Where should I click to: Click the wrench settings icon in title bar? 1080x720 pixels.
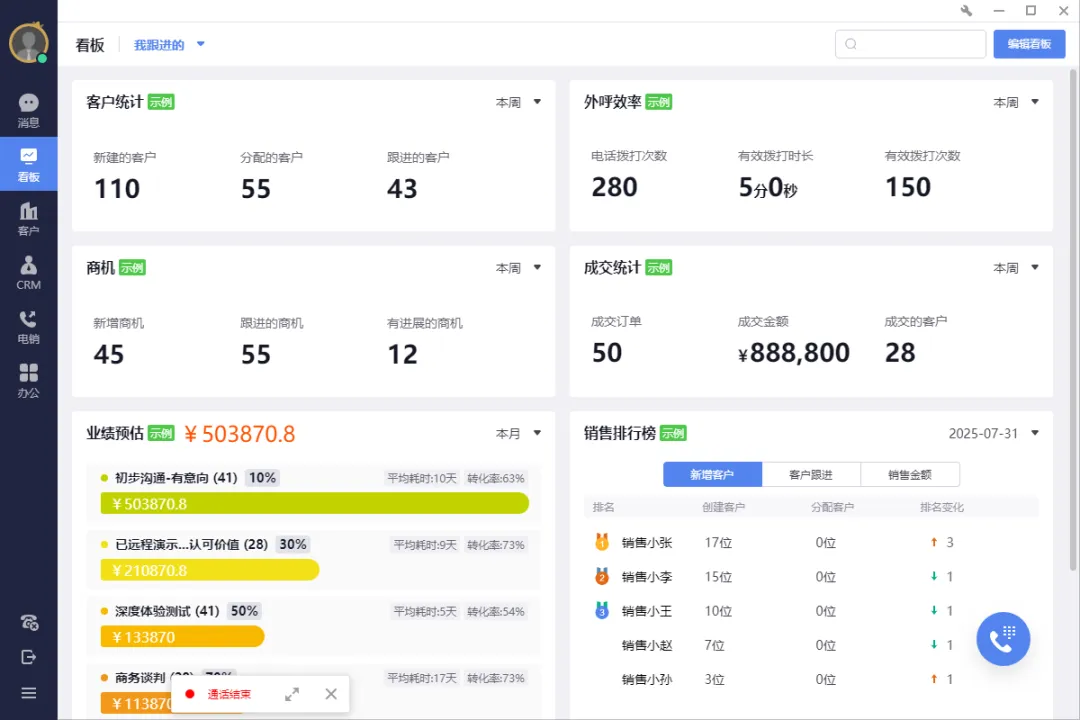coord(966,10)
